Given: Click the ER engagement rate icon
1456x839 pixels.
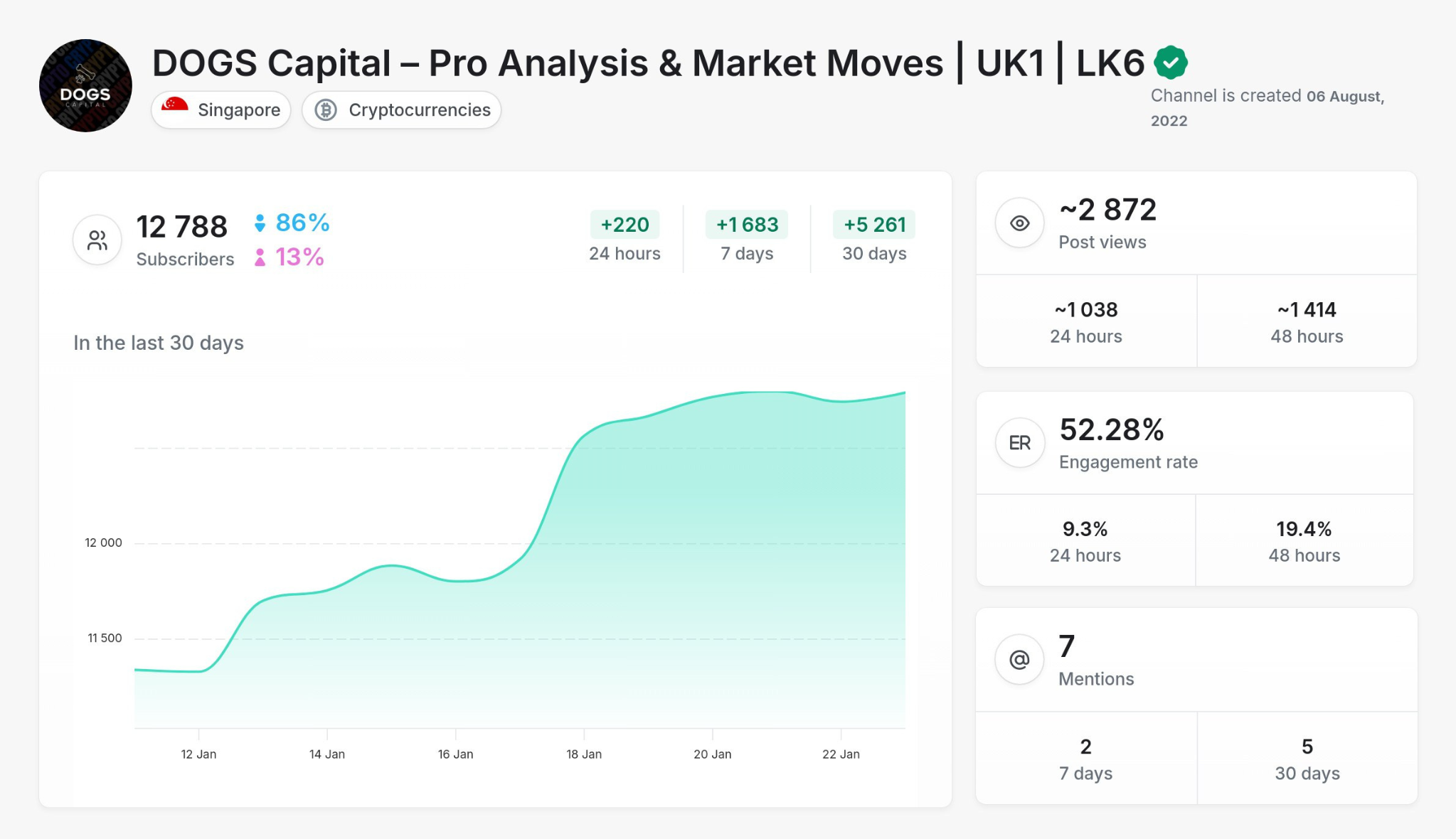Looking at the screenshot, I should (1019, 442).
